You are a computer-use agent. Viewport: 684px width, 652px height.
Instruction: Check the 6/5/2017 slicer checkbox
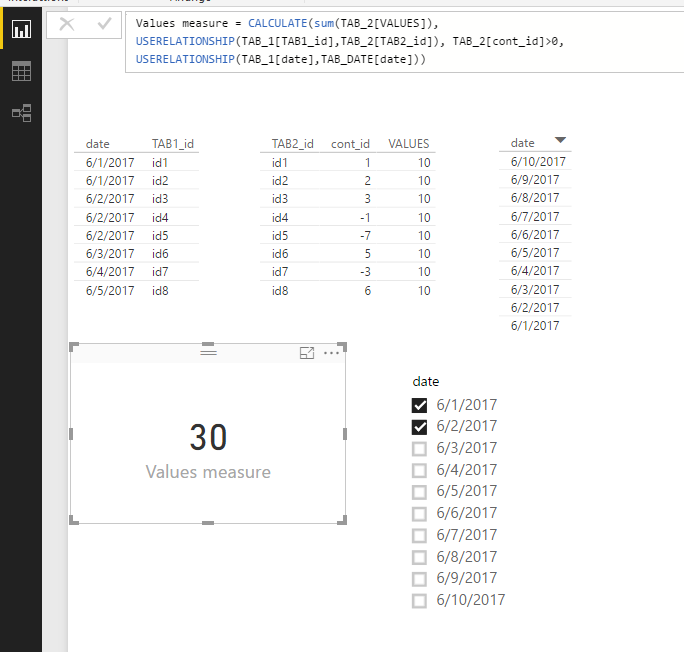pyautogui.click(x=419, y=492)
